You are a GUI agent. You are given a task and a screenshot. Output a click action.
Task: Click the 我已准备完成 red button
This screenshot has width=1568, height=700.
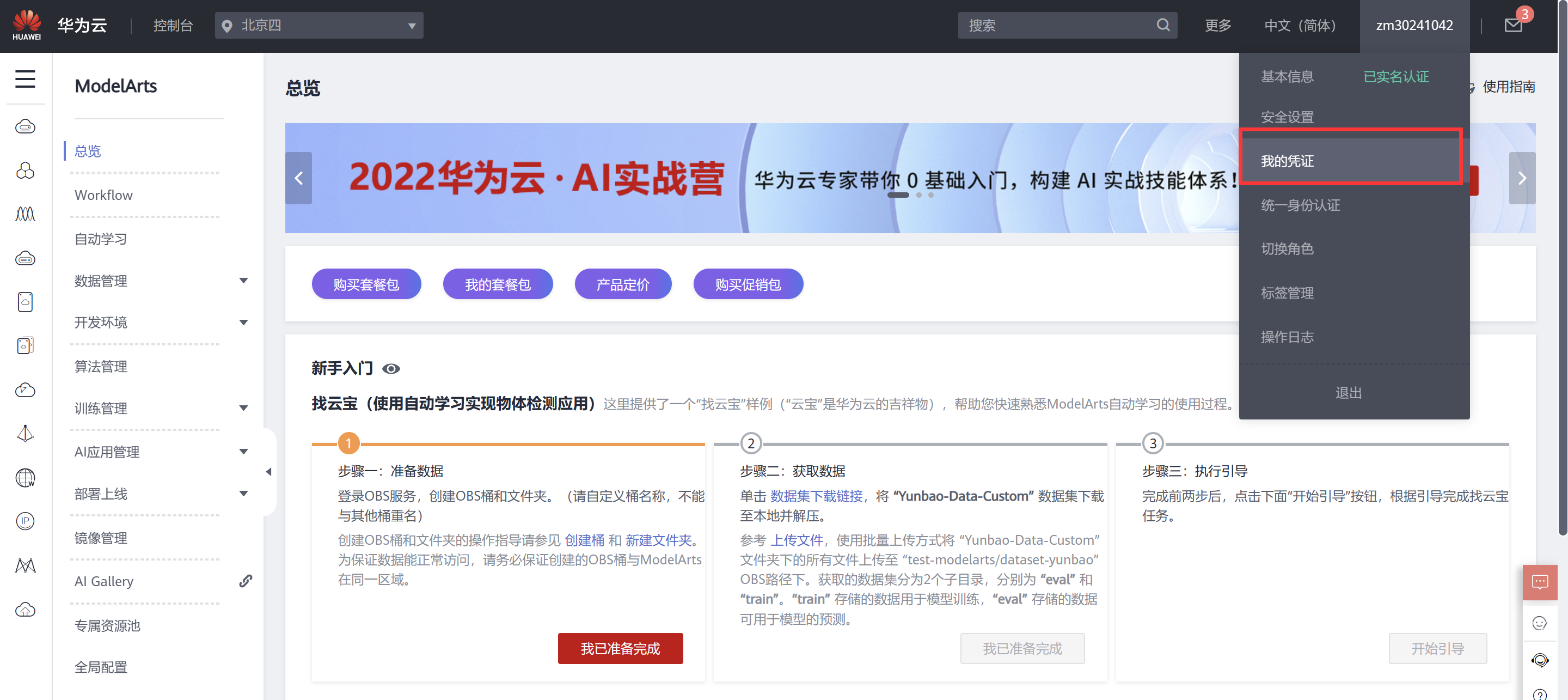coord(620,648)
